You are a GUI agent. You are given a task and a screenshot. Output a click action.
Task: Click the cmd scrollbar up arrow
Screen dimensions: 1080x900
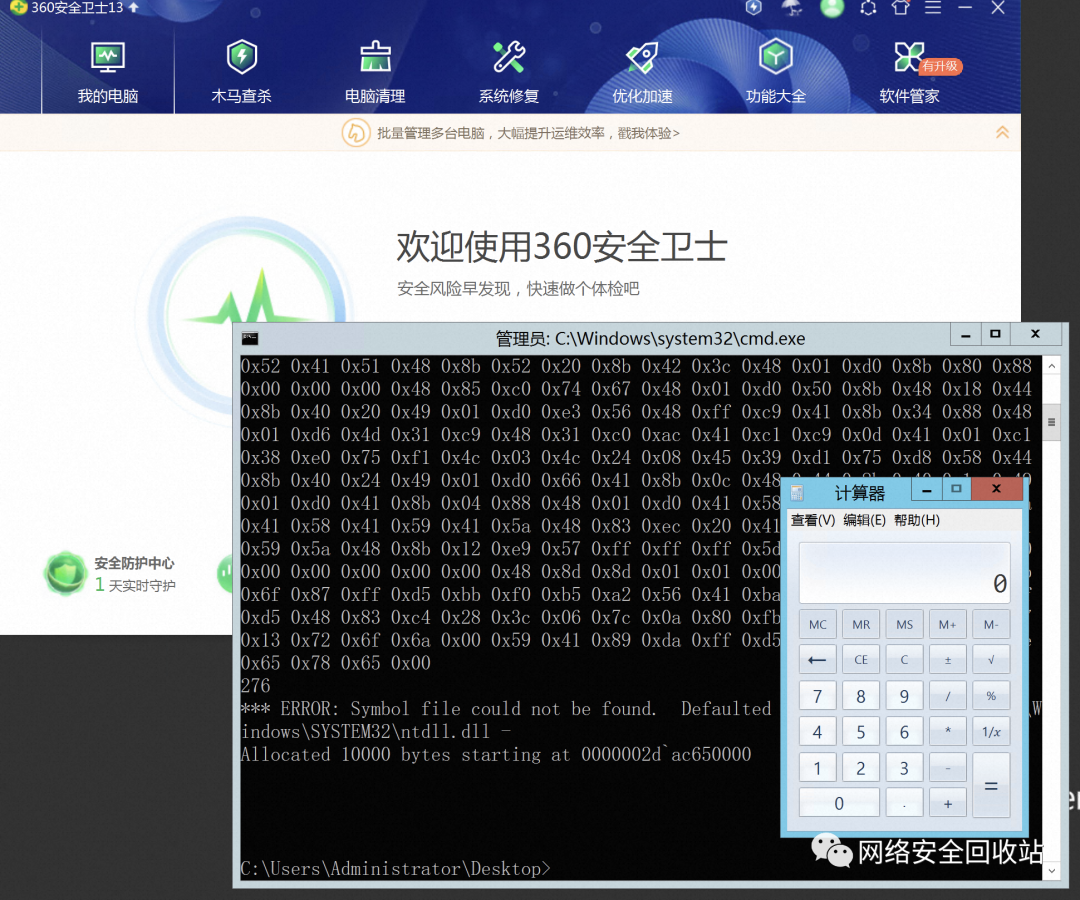pyautogui.click(x=1051, y=366)
